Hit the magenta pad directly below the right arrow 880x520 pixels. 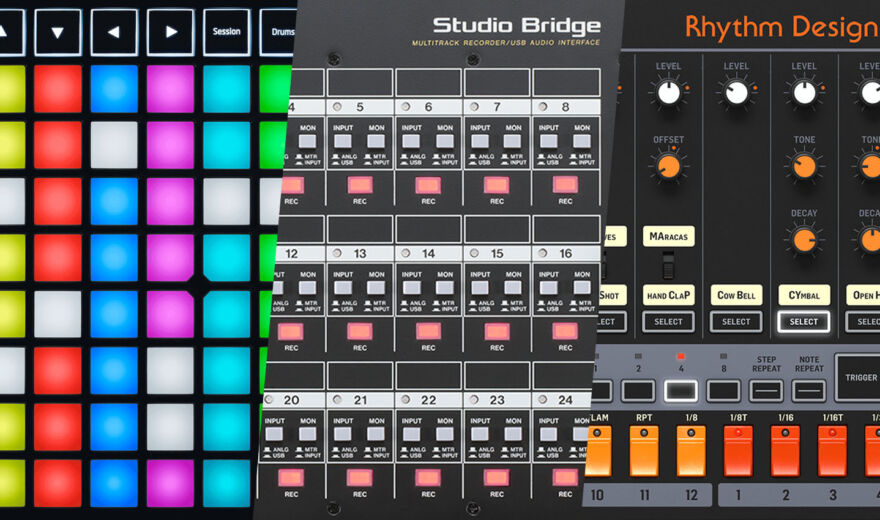coord(171,89)
